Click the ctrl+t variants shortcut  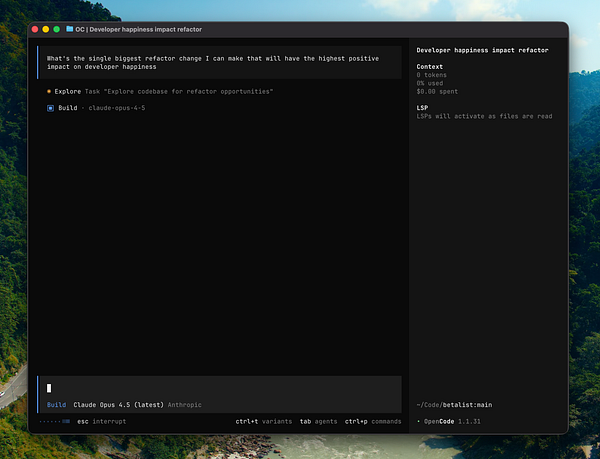click(264, 422)
